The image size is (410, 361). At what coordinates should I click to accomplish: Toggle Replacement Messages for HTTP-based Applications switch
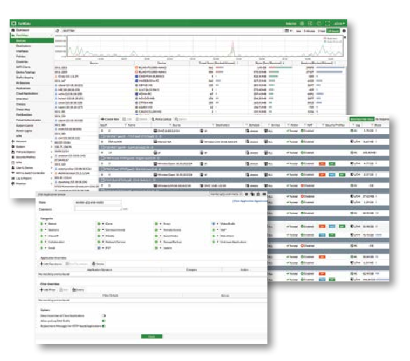click(x=104, y=326)
